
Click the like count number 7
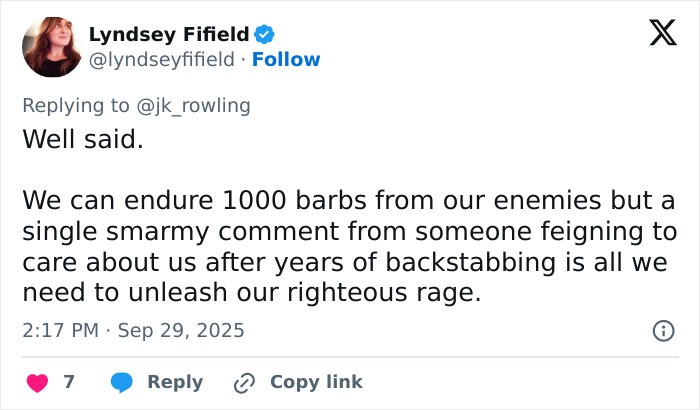point(69,382)
